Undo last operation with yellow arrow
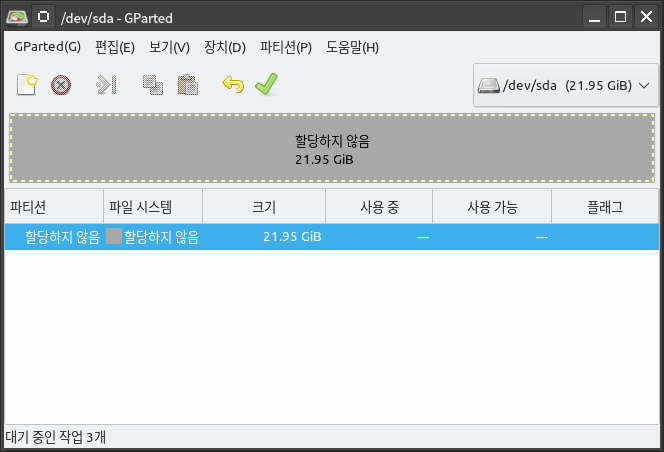The width and height of the screenshot is (664, 452). point(233,85)
